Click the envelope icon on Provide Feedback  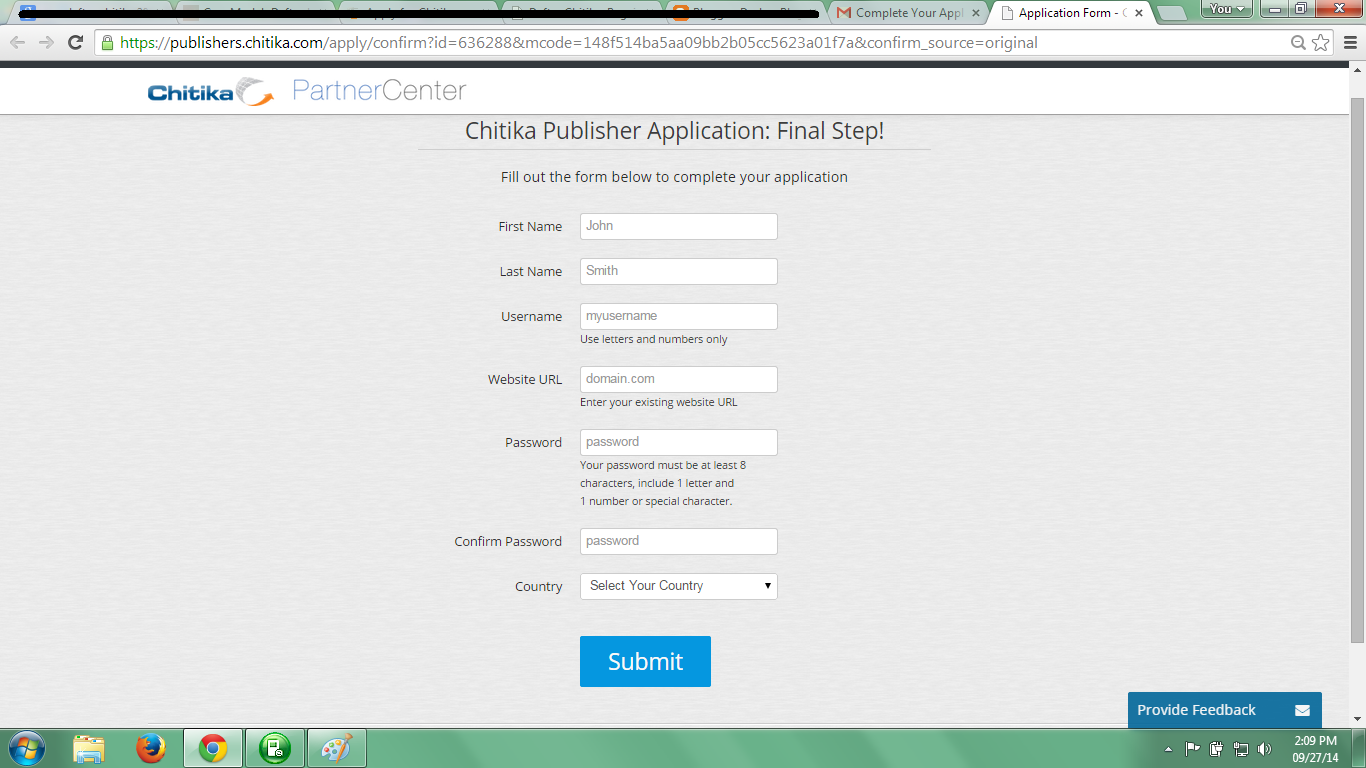(x=1302, y=710)
